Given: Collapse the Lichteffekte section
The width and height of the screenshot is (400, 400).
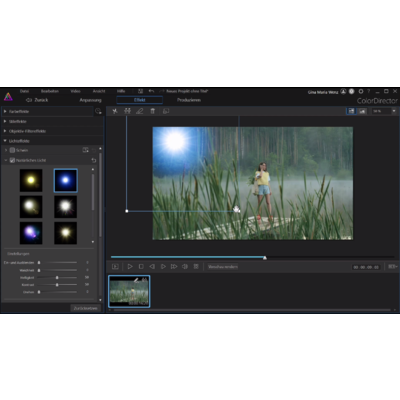Looking at the screenshot, I should click(x=5, y=141).
